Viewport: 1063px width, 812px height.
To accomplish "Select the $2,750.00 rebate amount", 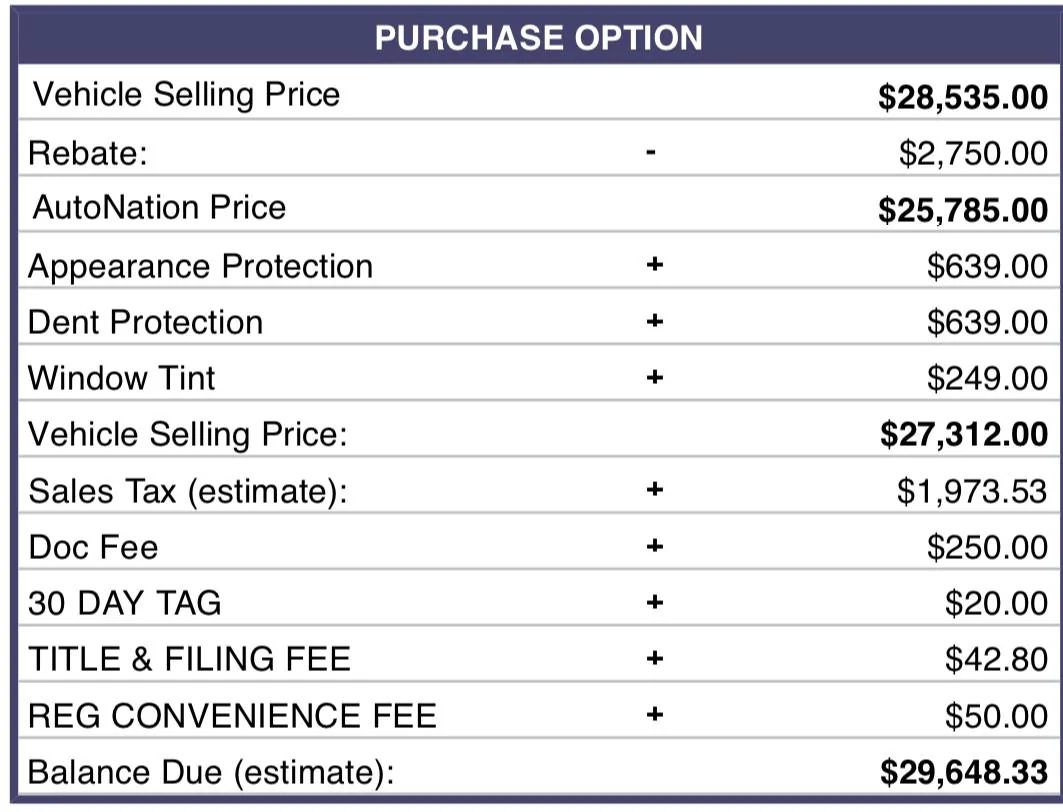I will tap(972, 153).
